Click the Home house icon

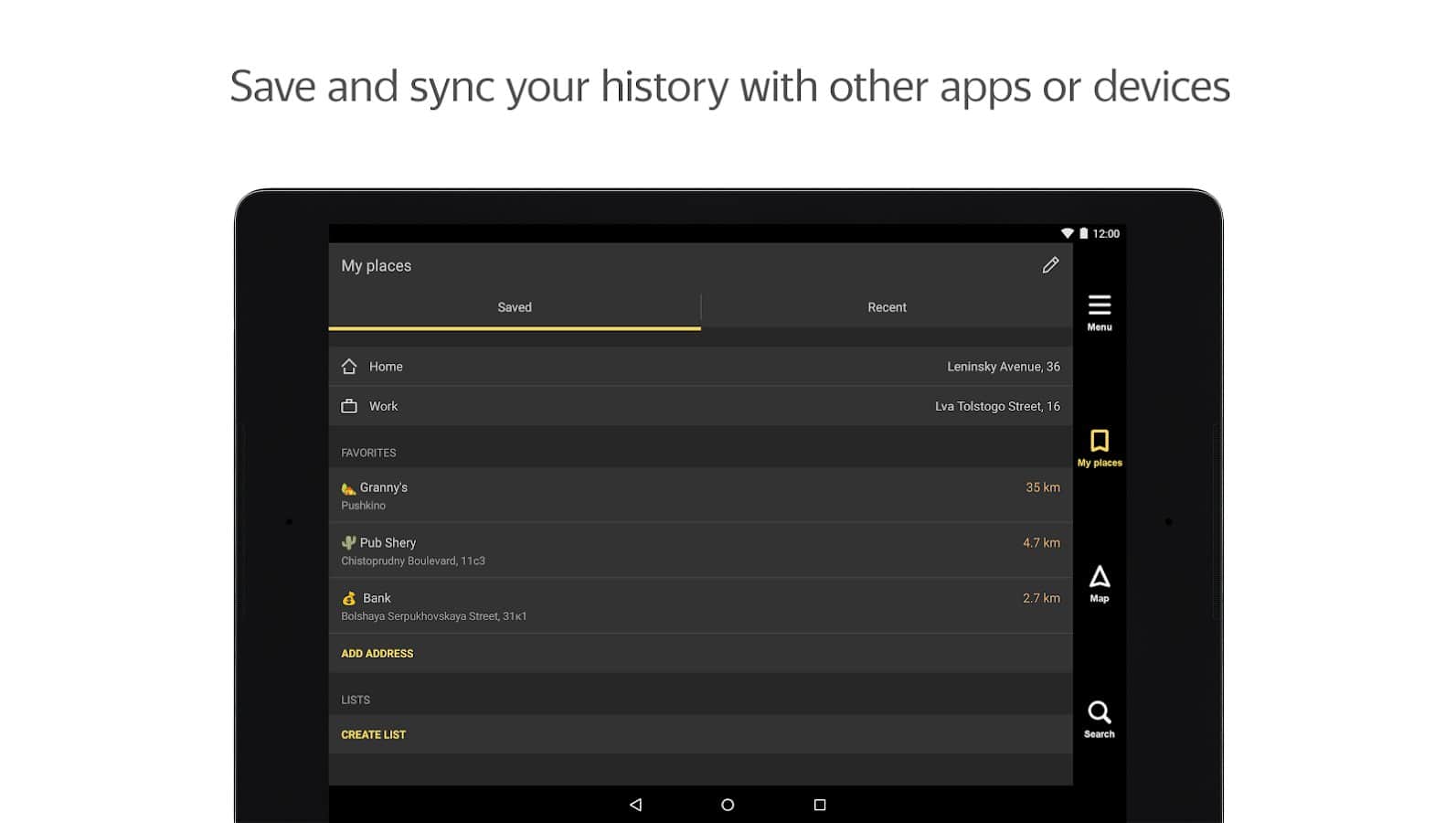coord(349,367)
